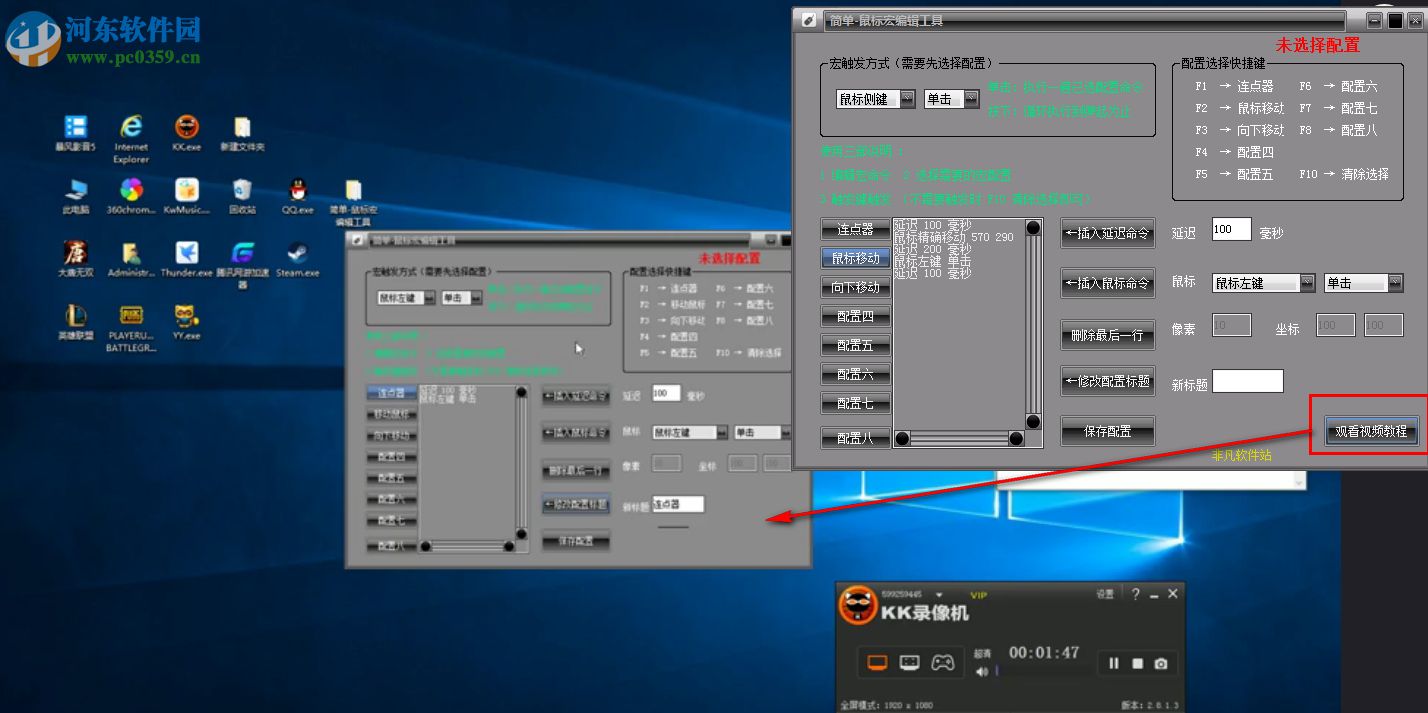Launch 英雄联盟 desktop shortcut
The height and width of the screenshot is (713, 1428).
pyautogui.click(x=76, y=322)
